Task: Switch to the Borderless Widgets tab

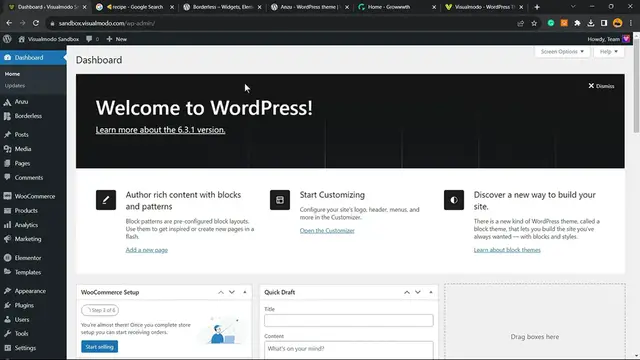Action: [222, 7]
